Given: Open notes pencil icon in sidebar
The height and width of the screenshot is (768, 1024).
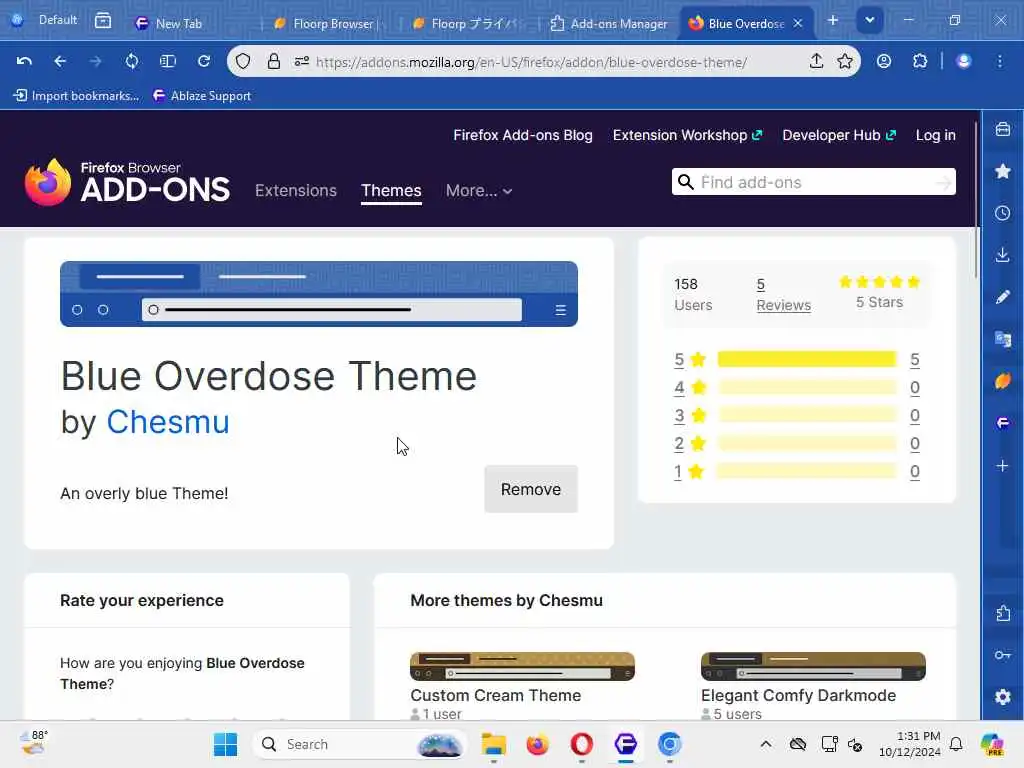Looking at the screenshot, I should (x=1003, y=297).
